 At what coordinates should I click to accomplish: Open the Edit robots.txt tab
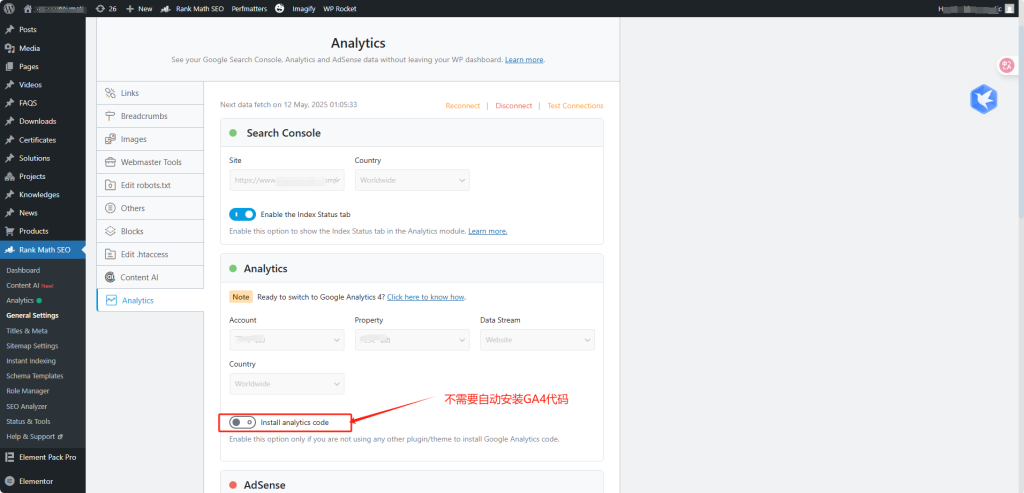click(x=150, y=185)
